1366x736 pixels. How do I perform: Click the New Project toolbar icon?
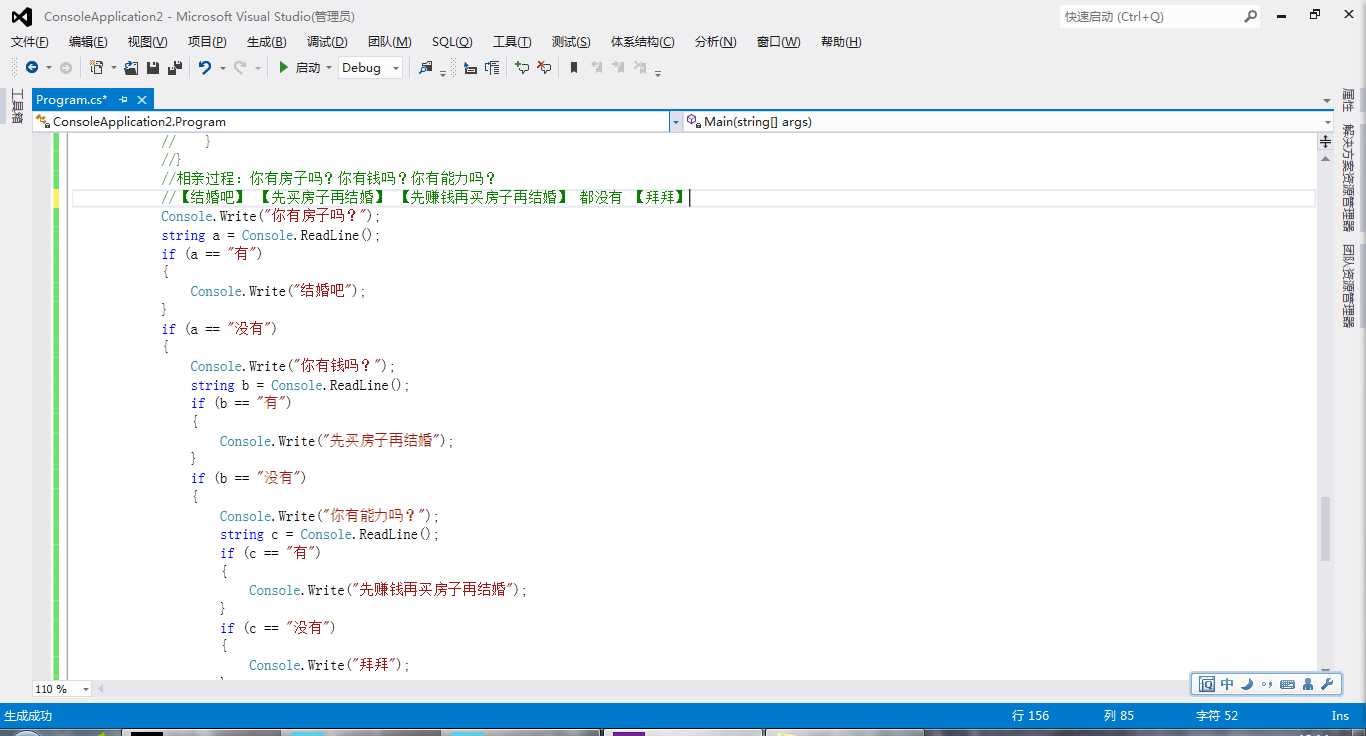click(97, 68)
